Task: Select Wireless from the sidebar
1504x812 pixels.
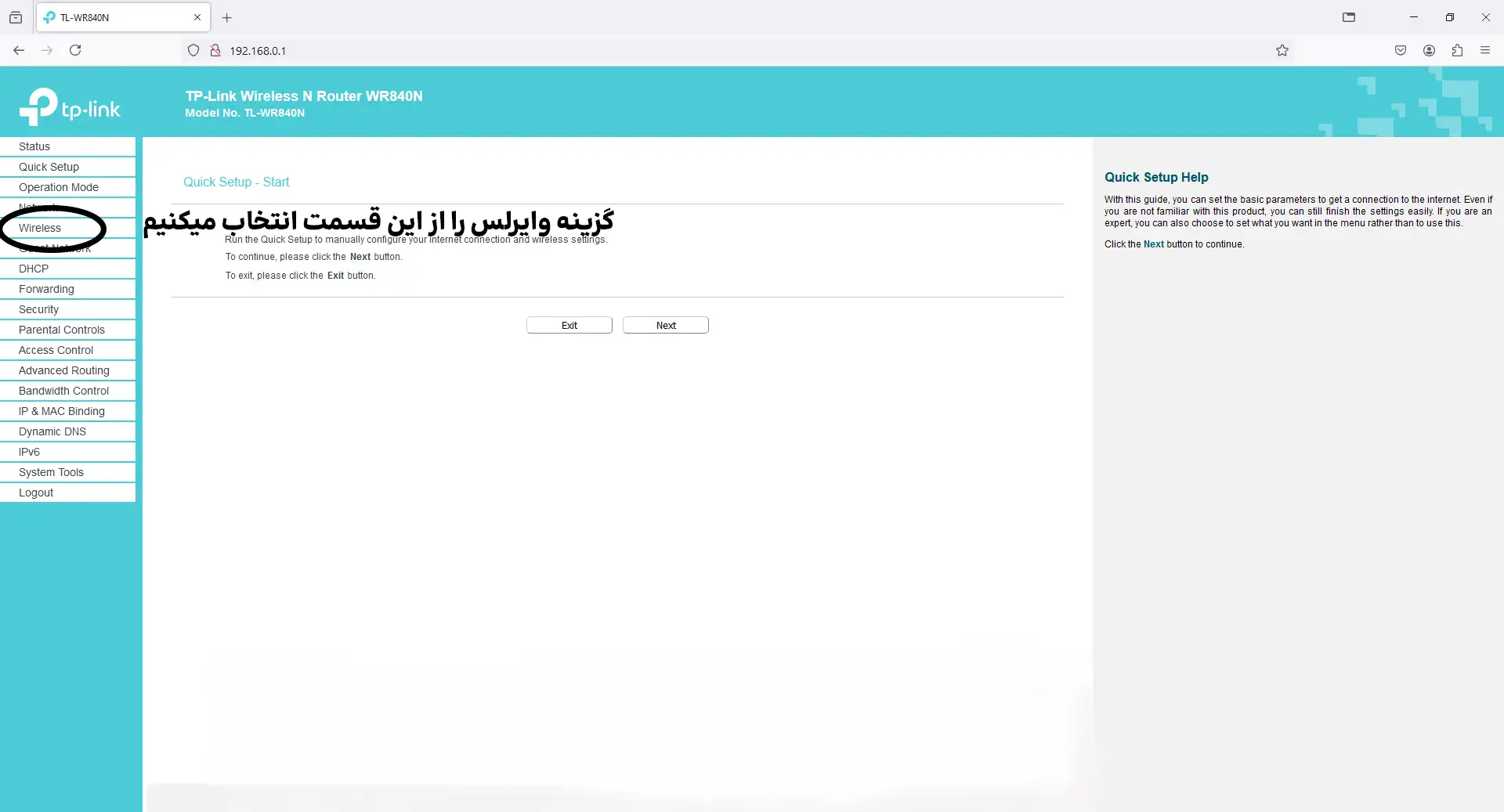Action: 67,228
